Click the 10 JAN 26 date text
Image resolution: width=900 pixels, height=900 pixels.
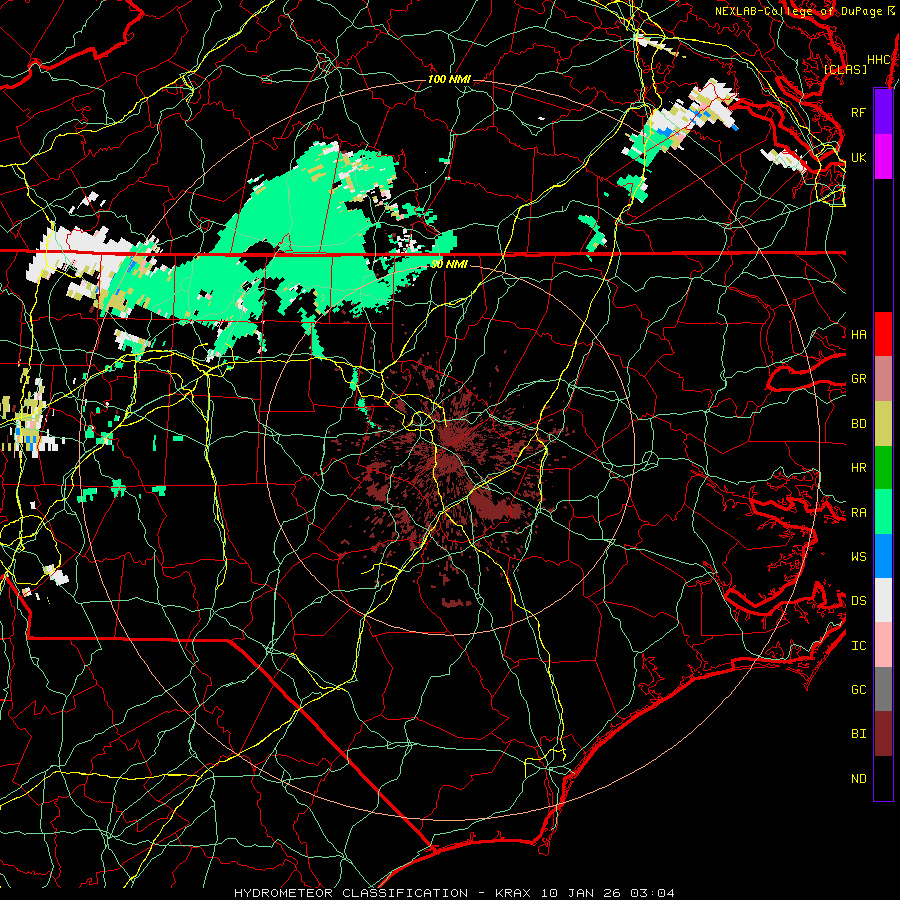coord(580,893)
